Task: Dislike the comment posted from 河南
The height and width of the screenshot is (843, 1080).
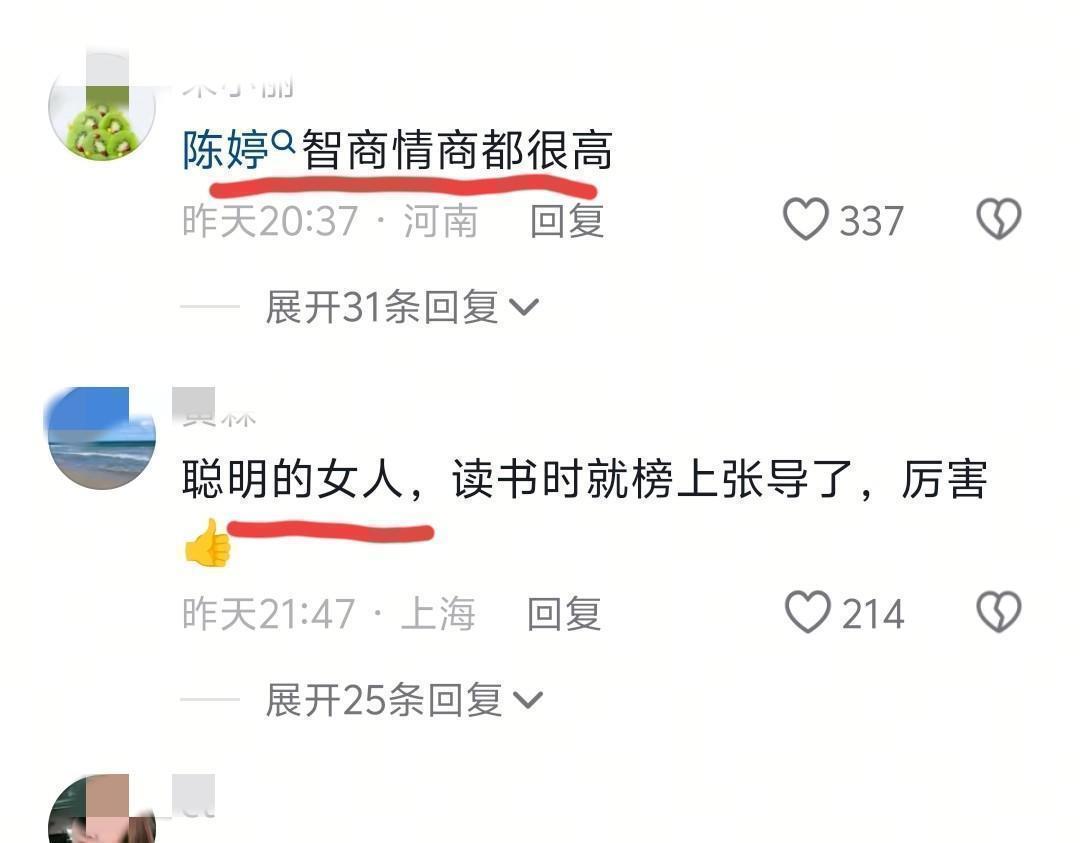Action: click(x=999, y=220)
